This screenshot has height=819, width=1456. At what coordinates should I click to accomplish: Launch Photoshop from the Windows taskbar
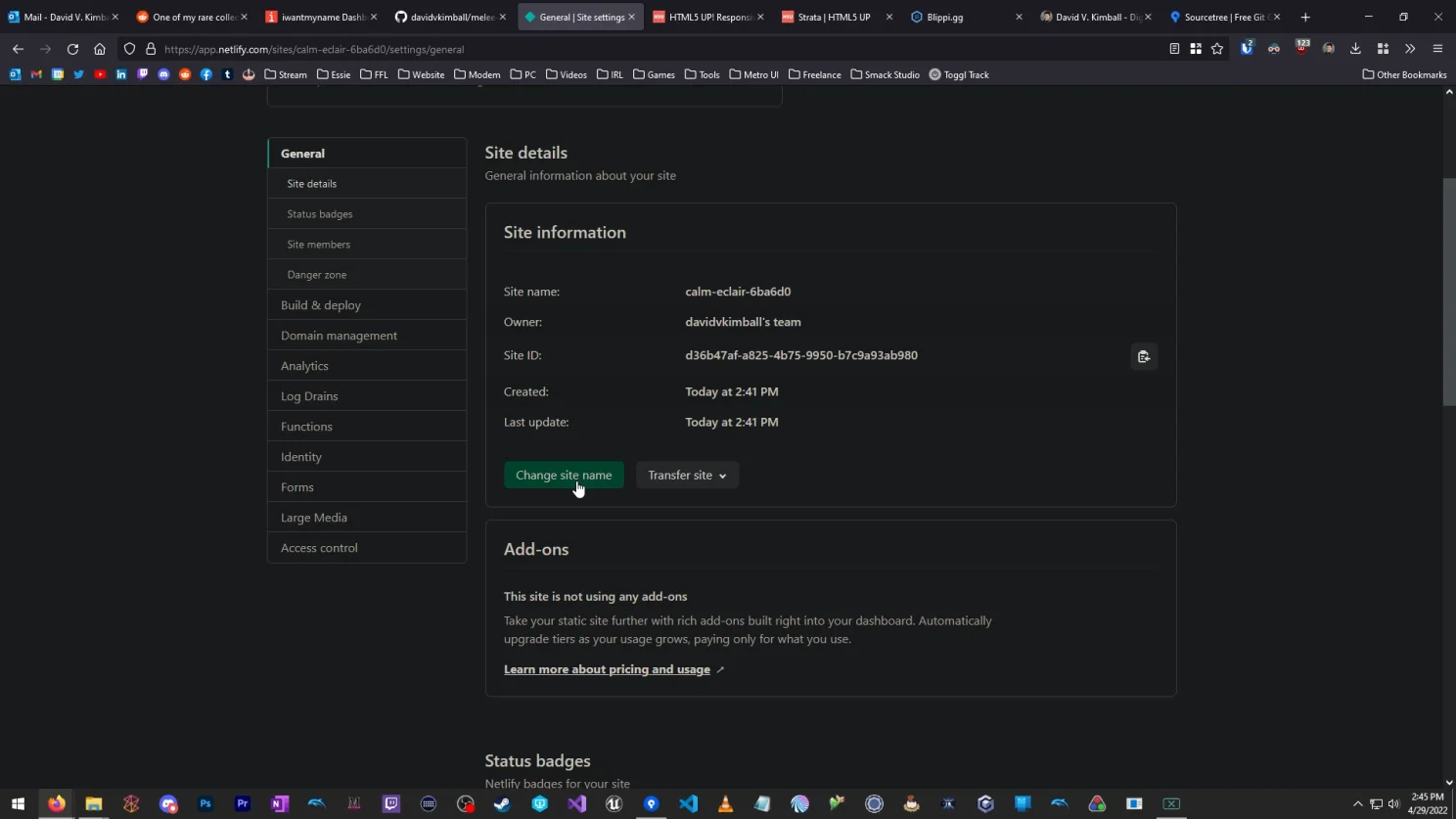point(205,804)
